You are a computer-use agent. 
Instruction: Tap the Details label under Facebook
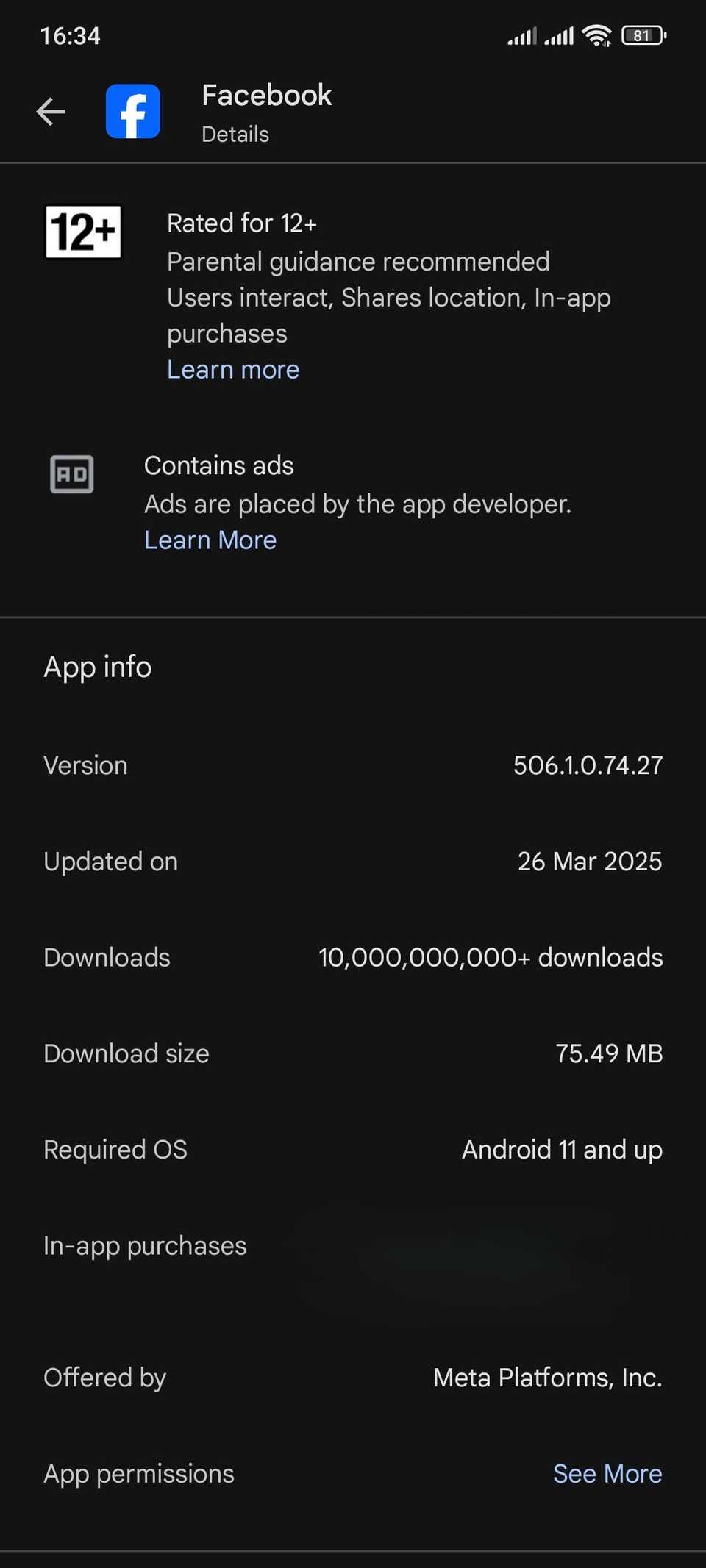(x=234, y=134)
